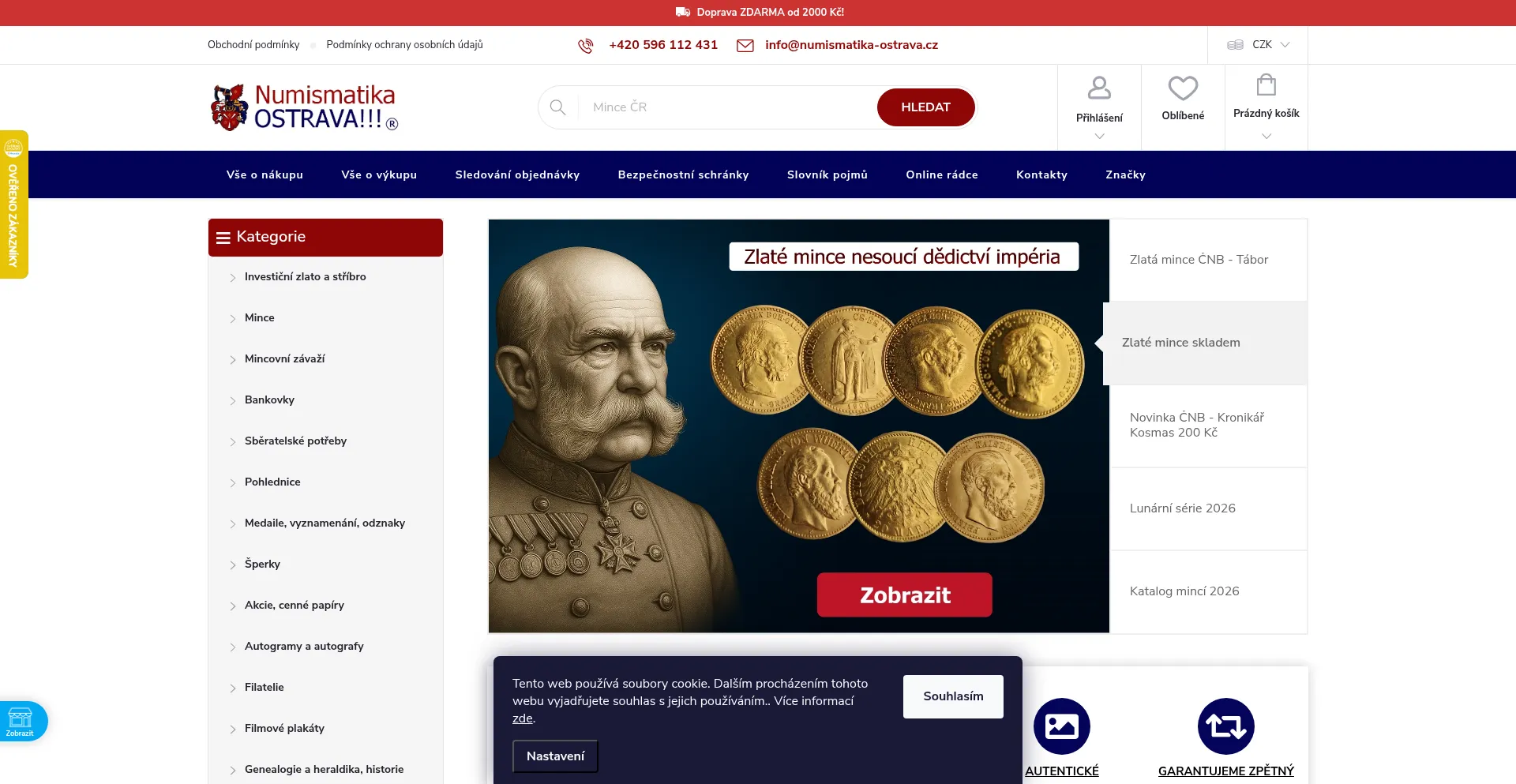Click the Autentické image icon
The height and width of the screenshot is (784, 1516).
point(1062,726)
